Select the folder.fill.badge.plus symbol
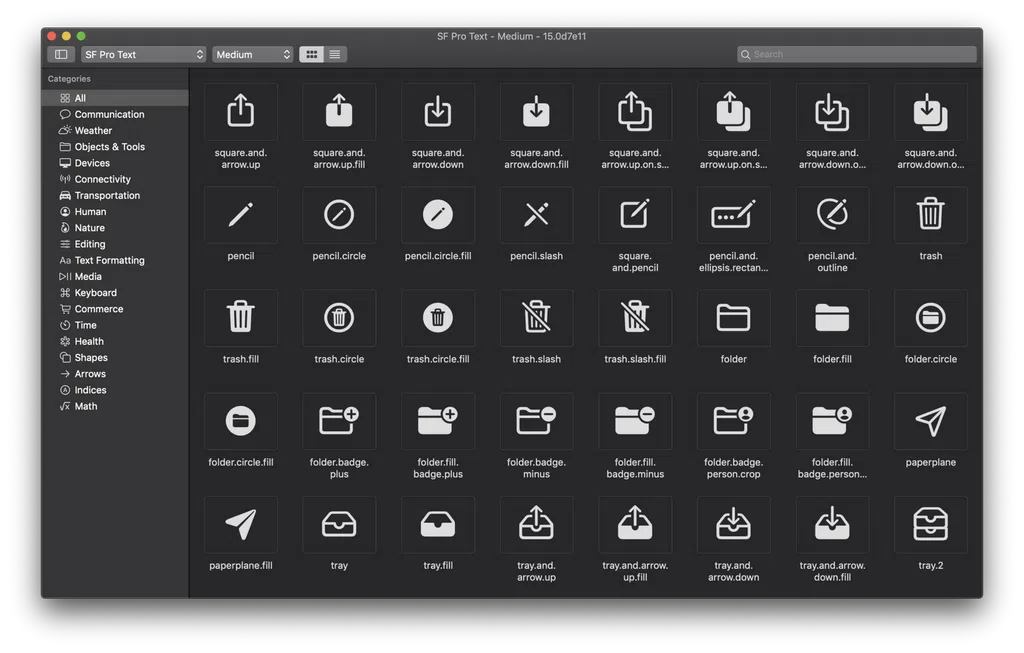The width and height of the screenshot is (1024, 653). (438, 421)
